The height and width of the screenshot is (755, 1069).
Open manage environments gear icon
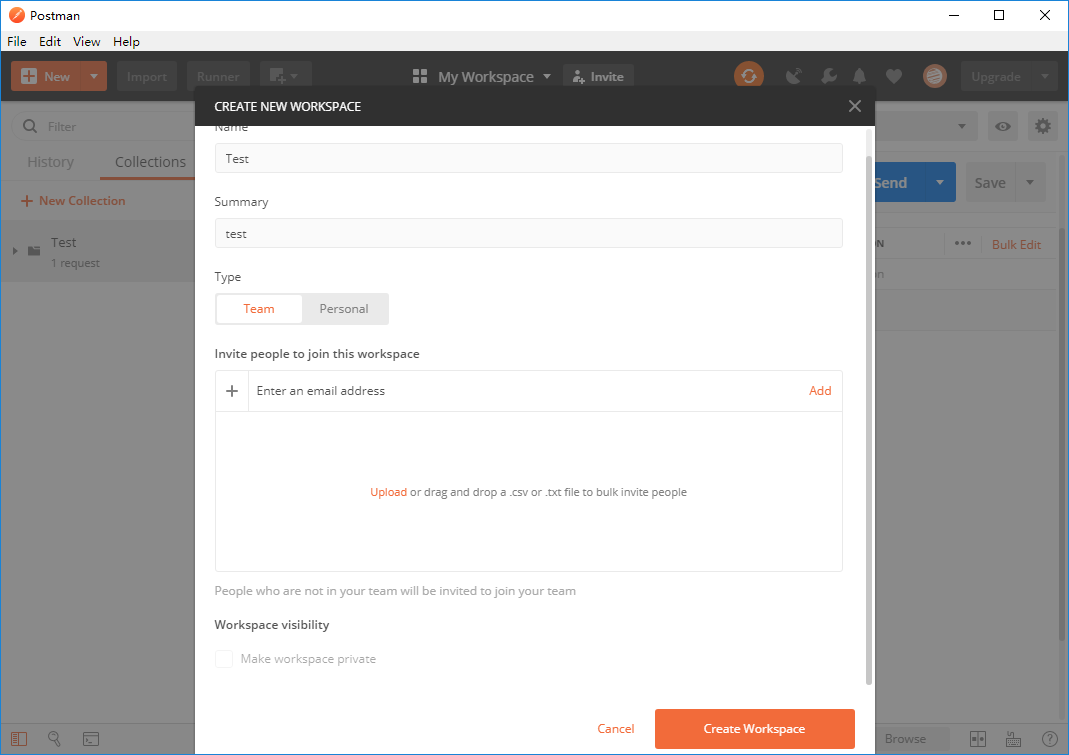tap(1042, 126)
